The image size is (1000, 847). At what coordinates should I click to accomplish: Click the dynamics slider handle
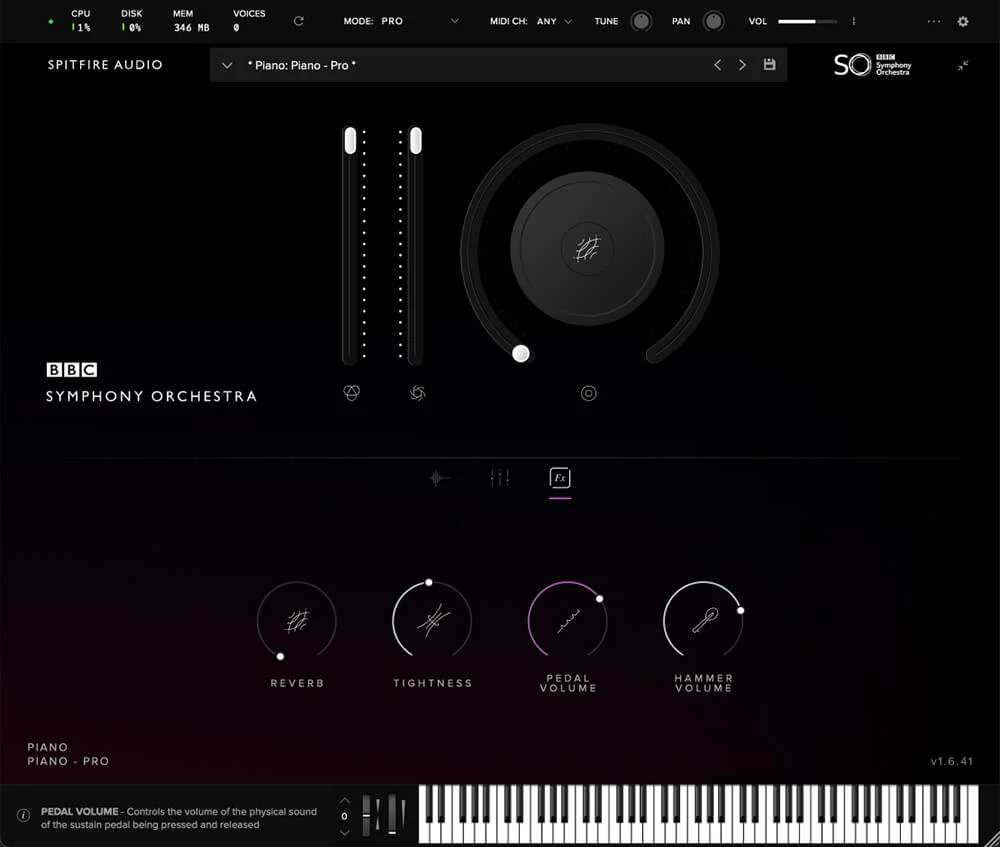click(415, 141)
